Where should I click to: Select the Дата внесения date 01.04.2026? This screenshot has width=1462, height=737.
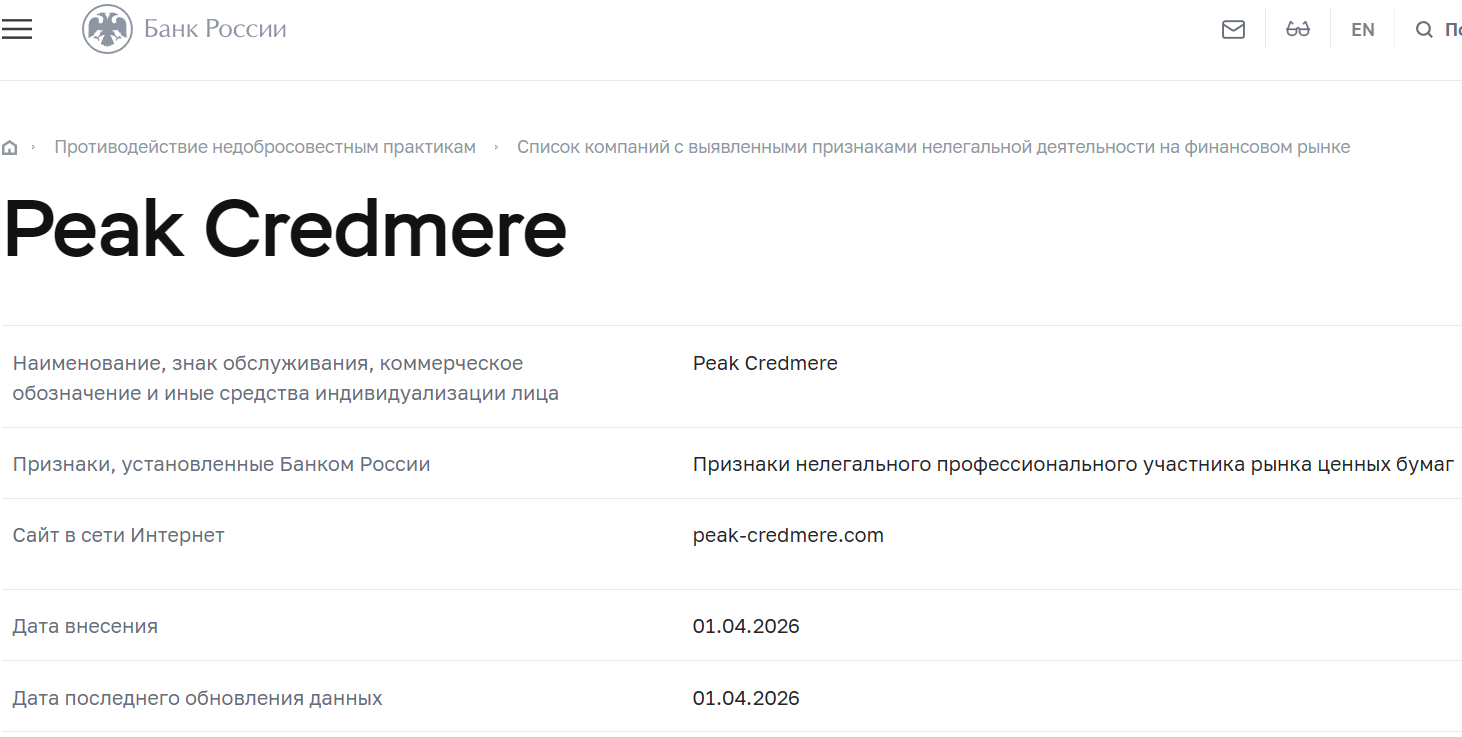[746, 626]
